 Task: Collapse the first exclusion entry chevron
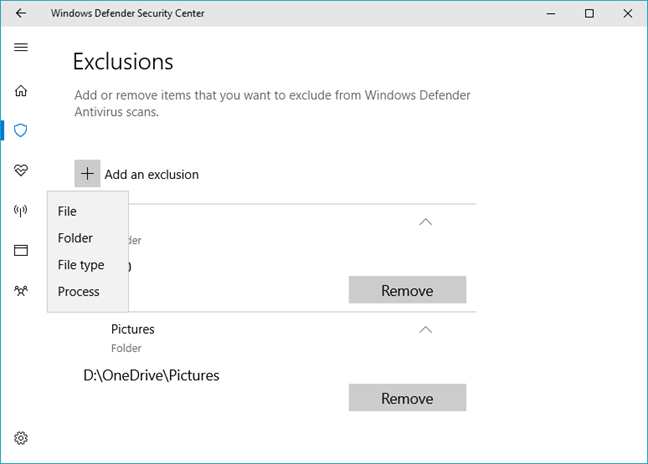pyautogui.click(x=425, y=222)
